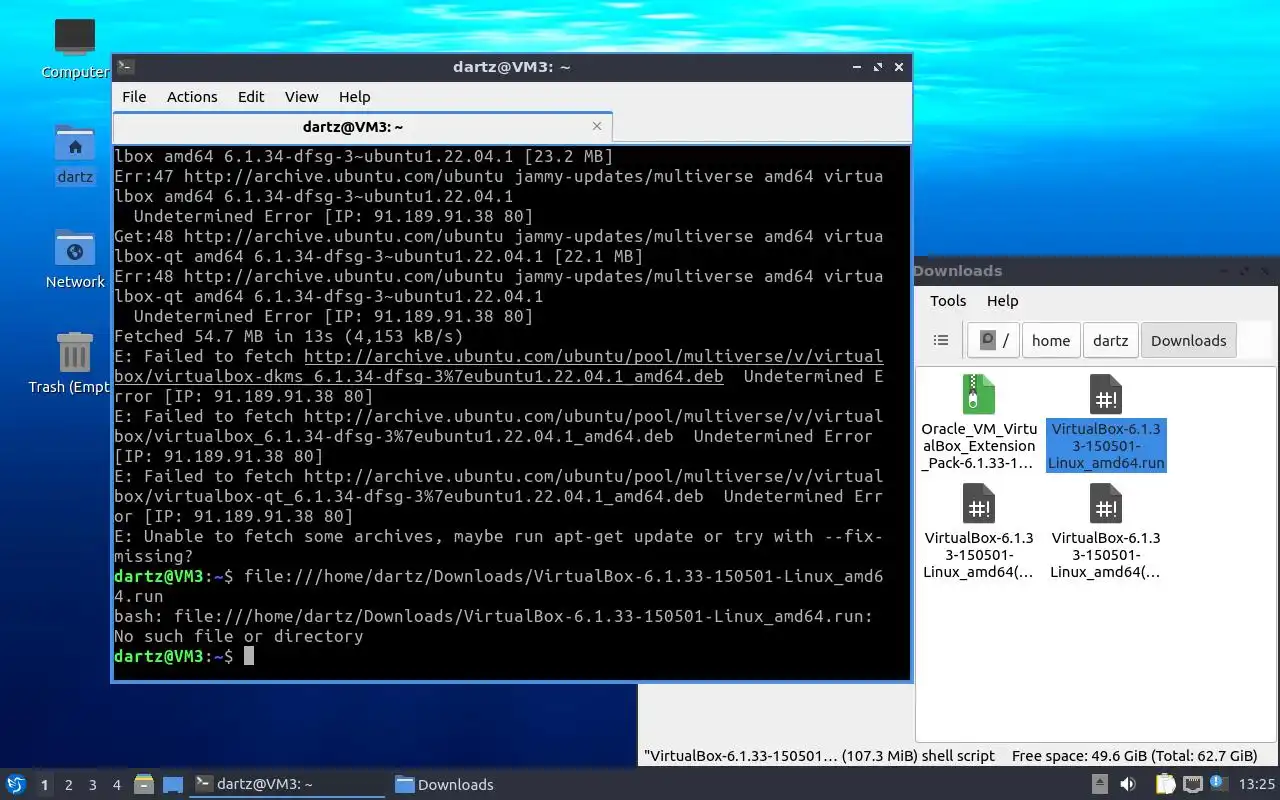Switch to workspace 4
Screen dimensions: 1280x800
116,785
